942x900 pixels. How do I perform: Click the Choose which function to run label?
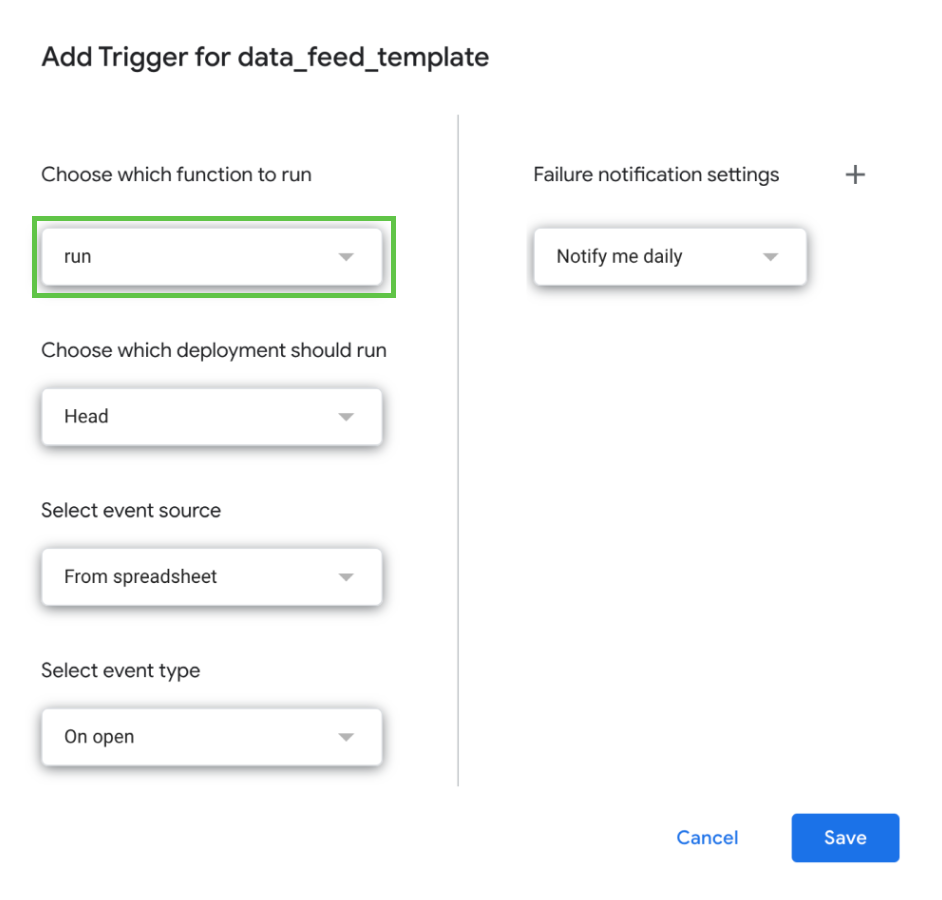(176, 175)
